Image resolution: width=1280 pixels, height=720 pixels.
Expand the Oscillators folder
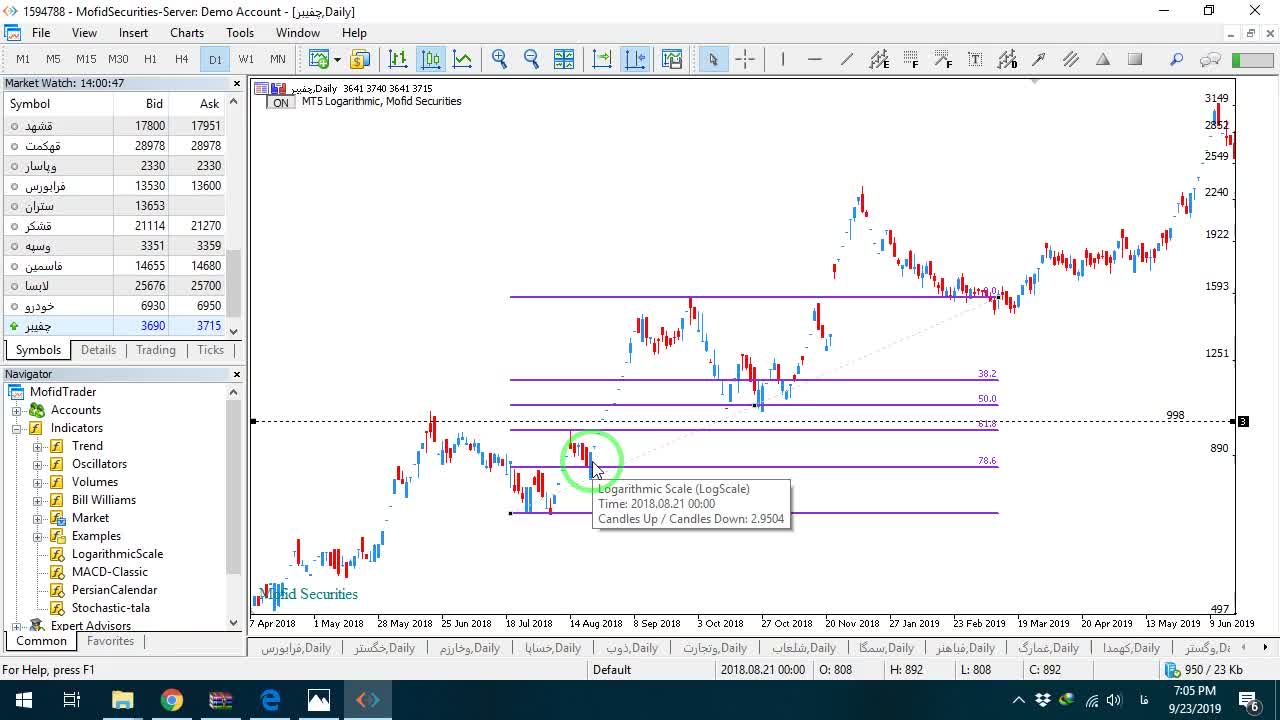(38, 464)
